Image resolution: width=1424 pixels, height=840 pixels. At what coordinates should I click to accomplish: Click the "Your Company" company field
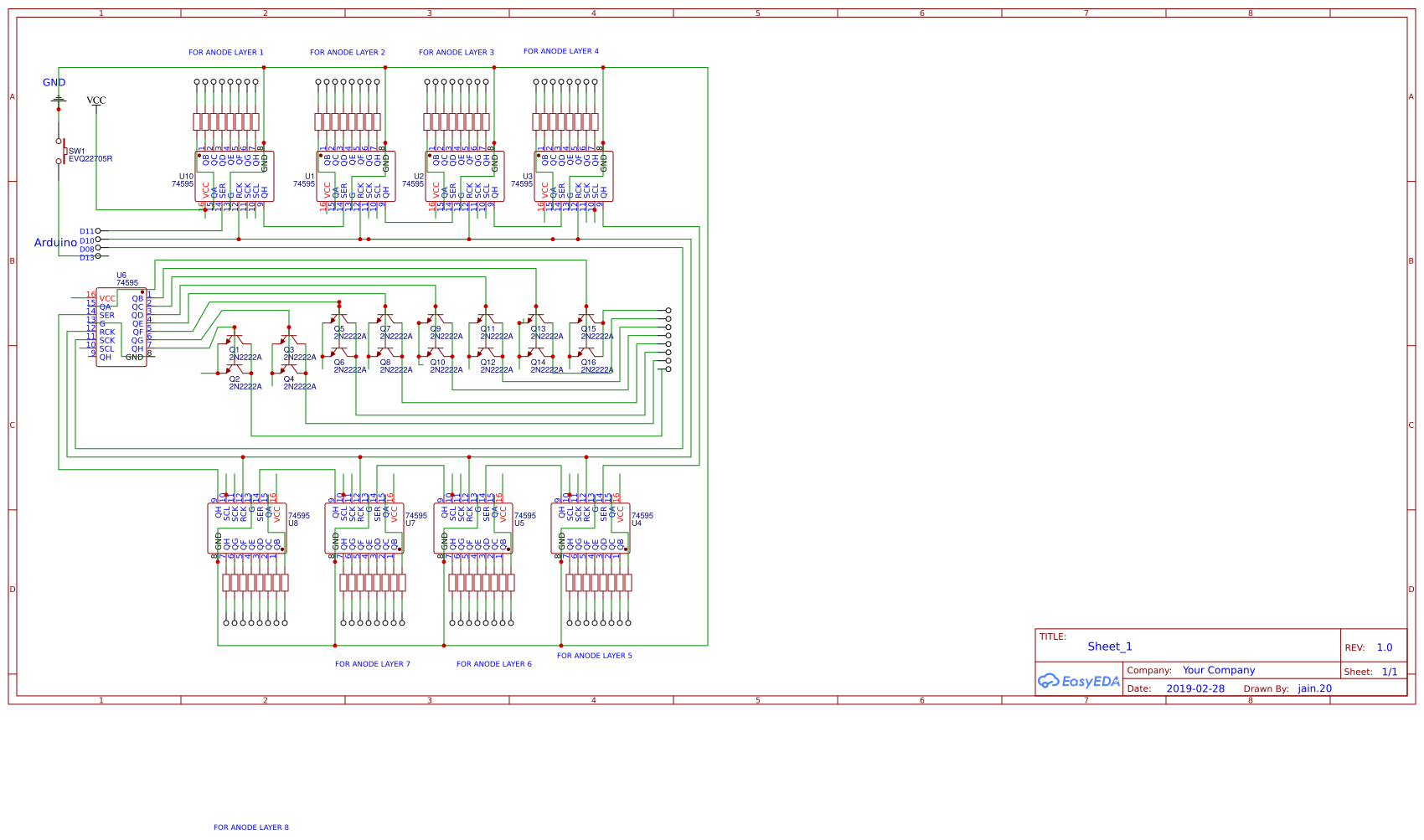1218,671
